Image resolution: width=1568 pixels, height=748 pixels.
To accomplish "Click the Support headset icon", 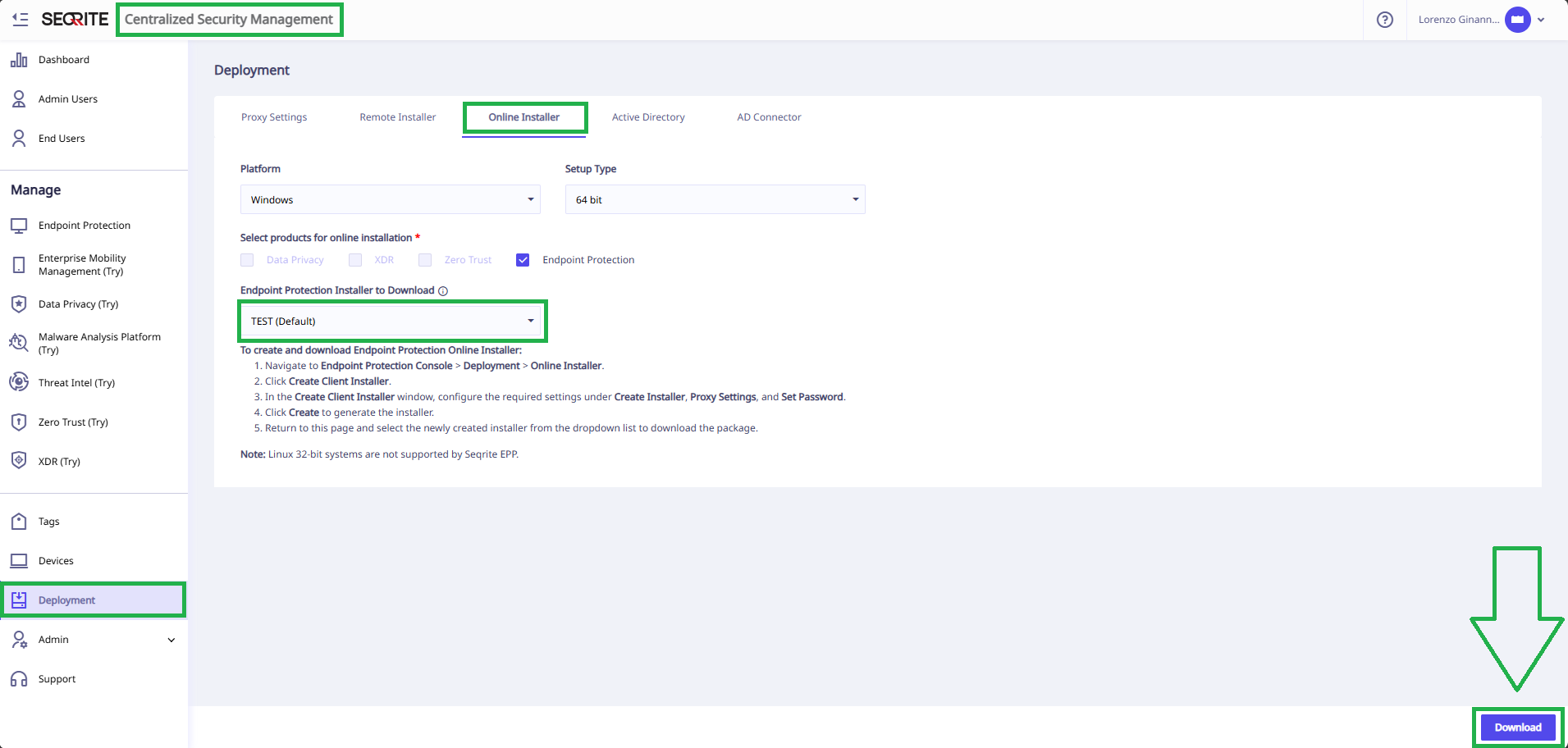I will pos(19,679).
